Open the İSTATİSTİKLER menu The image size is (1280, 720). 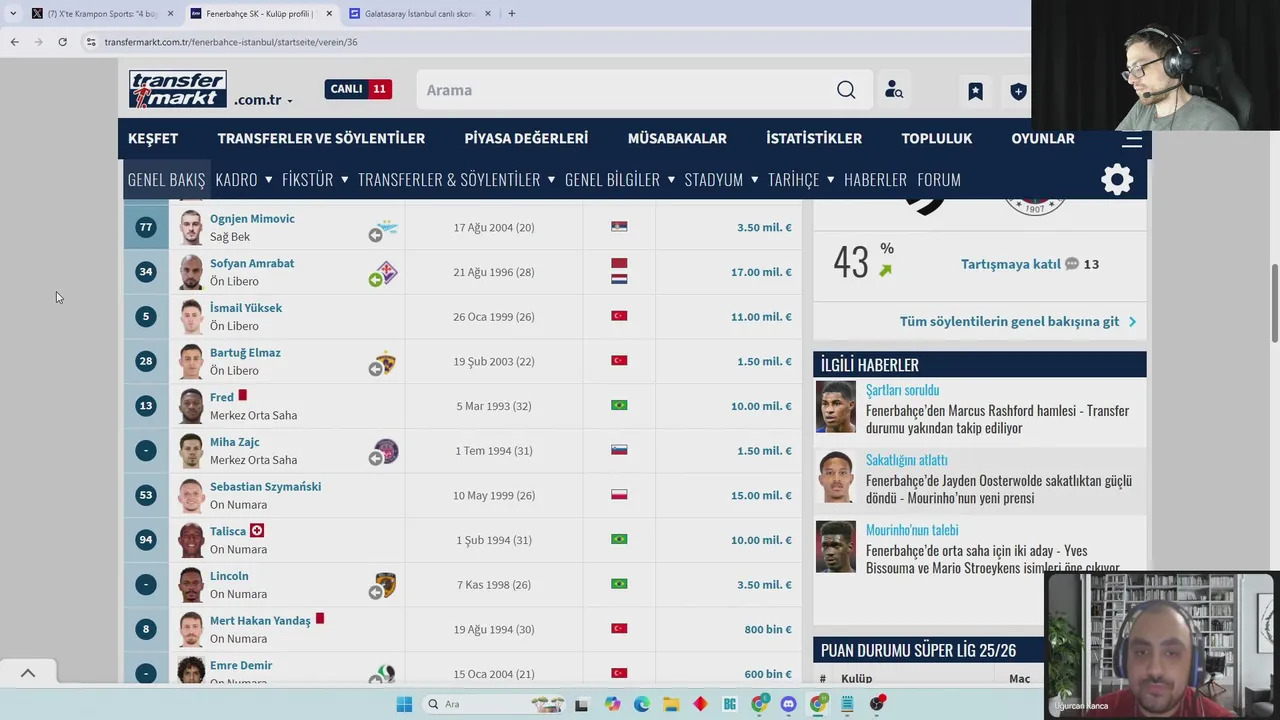coord(814,139)
